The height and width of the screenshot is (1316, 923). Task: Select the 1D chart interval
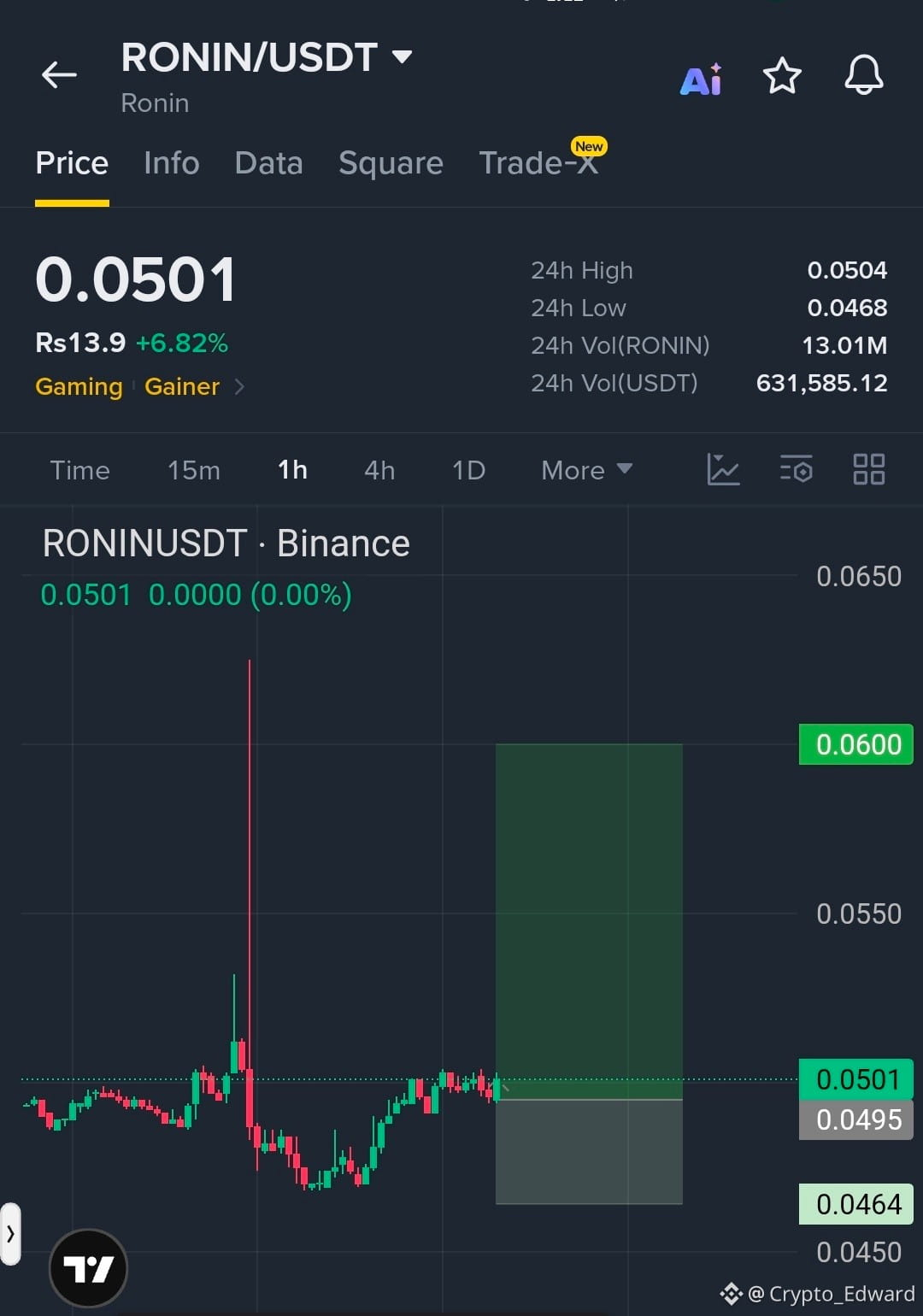click(x=468, y=470)
